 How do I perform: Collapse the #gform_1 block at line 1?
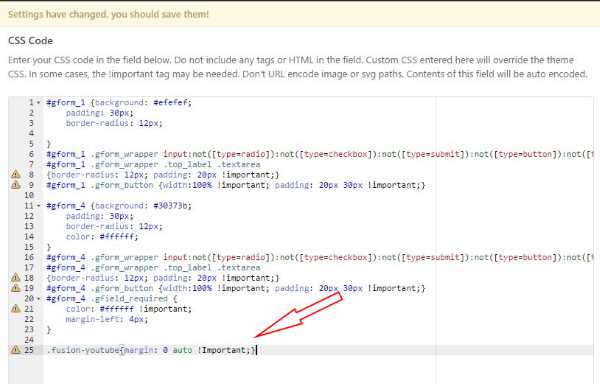(39, 103)
